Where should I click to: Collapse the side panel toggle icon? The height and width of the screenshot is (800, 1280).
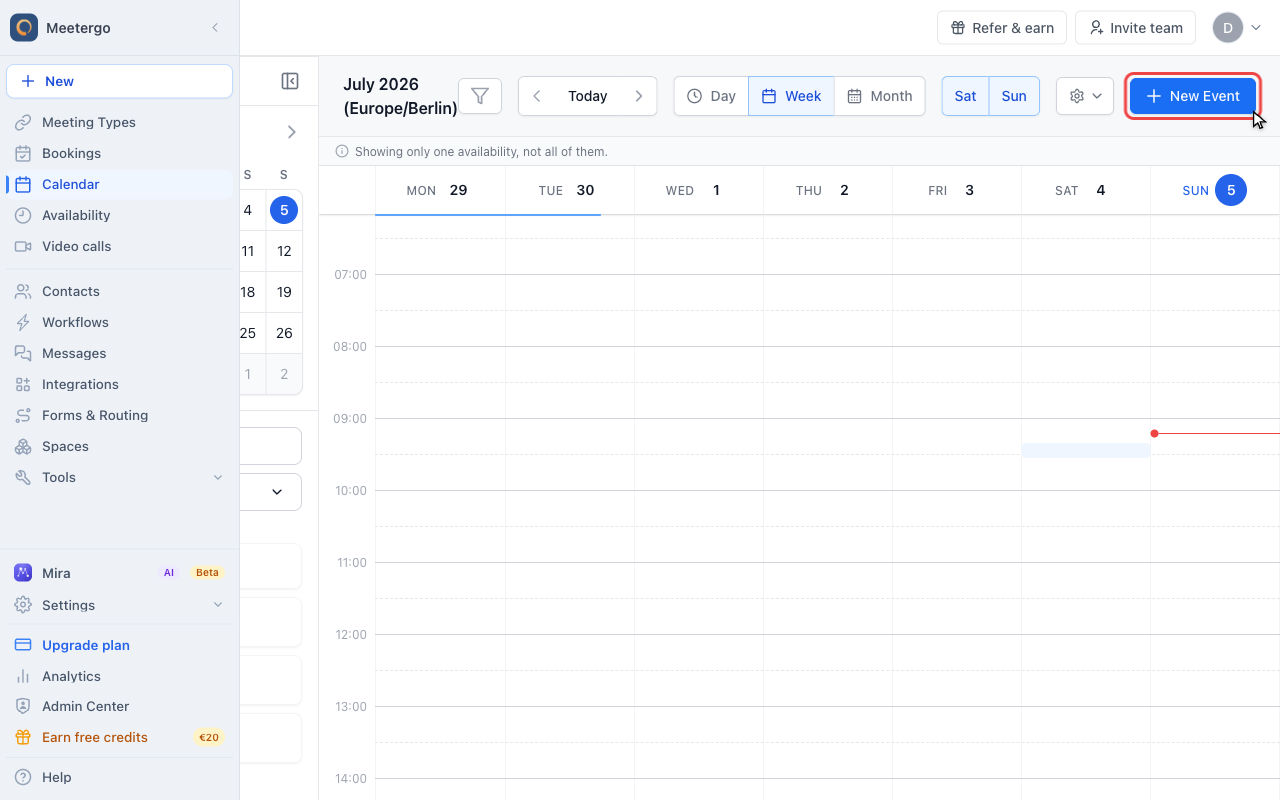click(290, 81)
